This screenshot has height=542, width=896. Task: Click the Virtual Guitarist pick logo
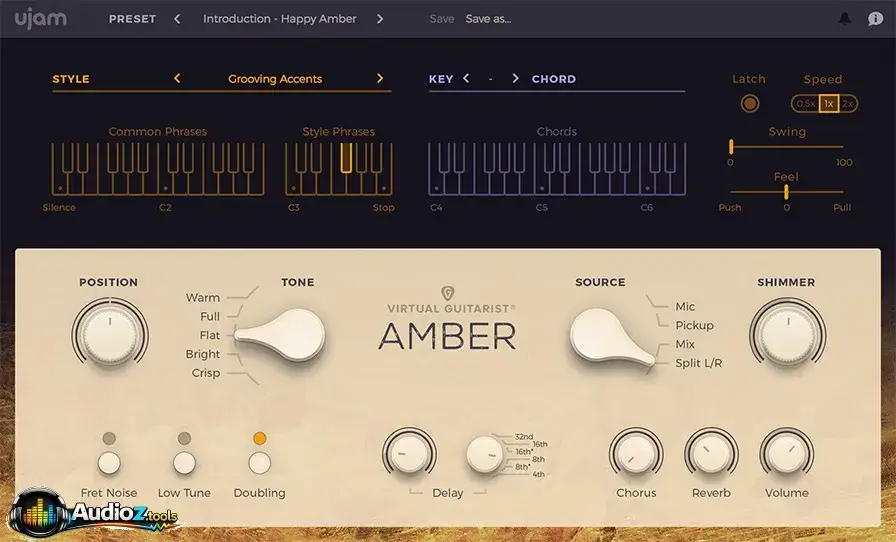448,294
